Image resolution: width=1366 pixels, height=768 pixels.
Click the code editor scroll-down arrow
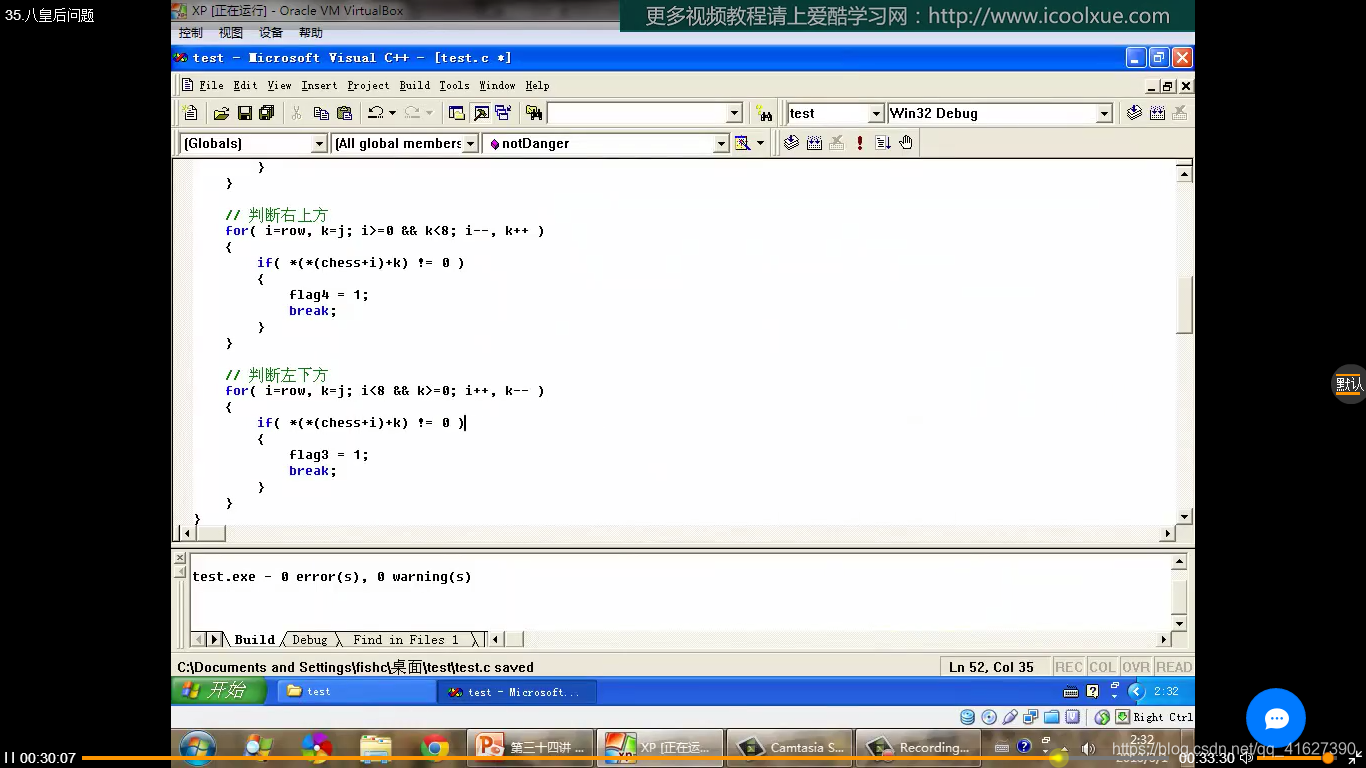coord(1185,517)
